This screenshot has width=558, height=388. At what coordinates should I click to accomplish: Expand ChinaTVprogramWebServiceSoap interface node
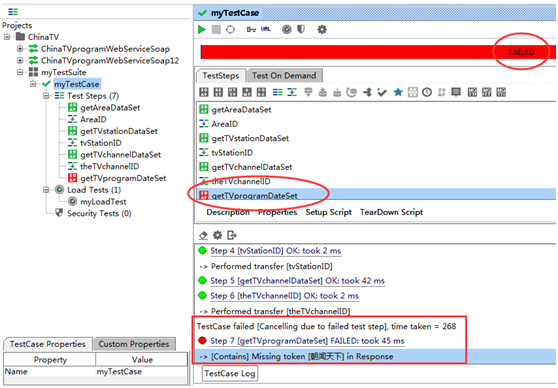click(x=20, y=48)
